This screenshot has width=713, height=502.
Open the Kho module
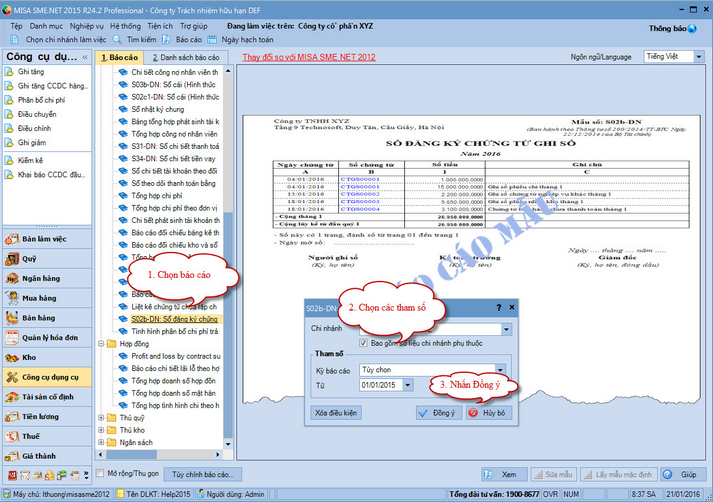[47, 357]
